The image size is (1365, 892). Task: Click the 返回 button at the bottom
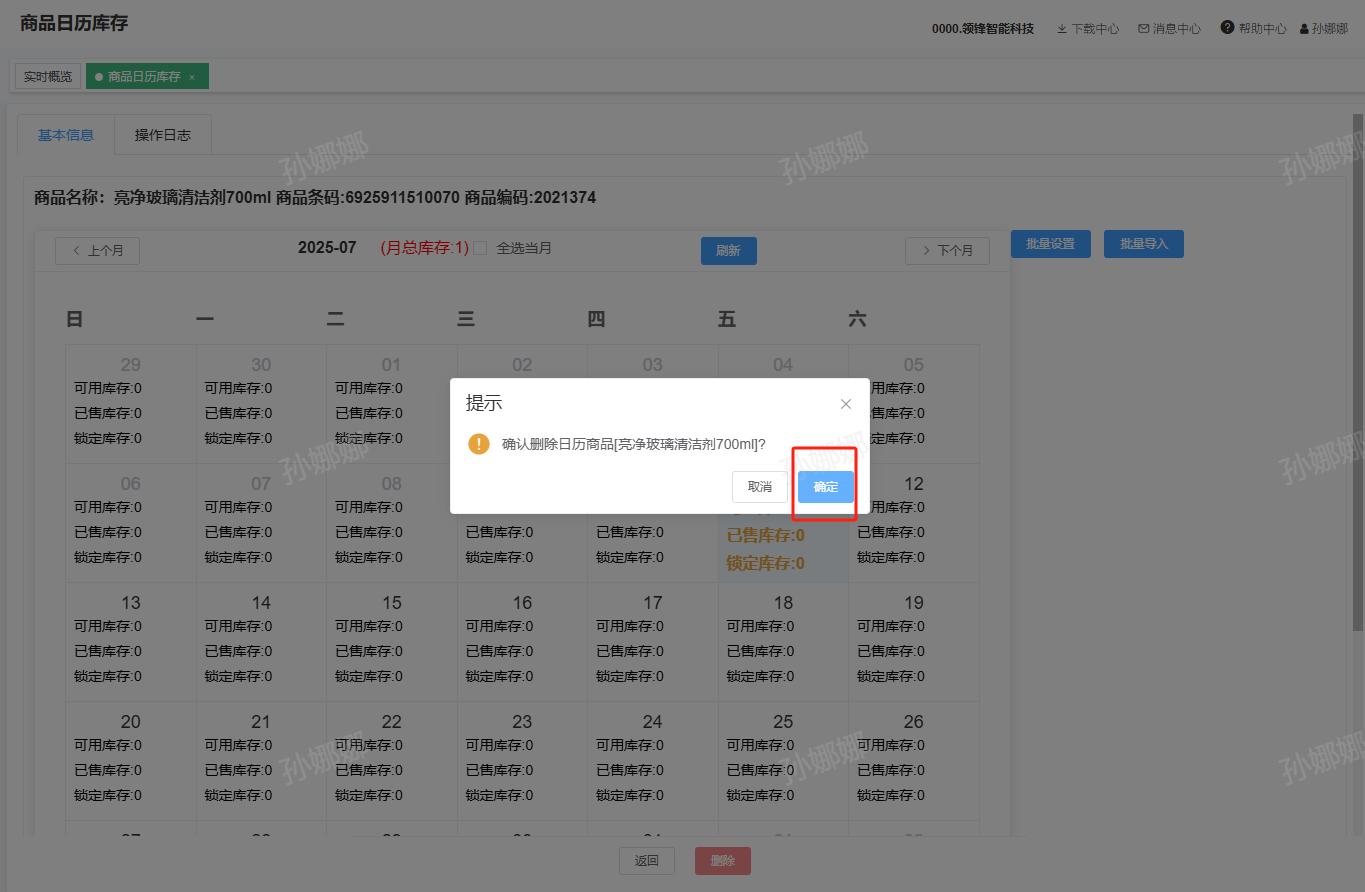(647, 861)
